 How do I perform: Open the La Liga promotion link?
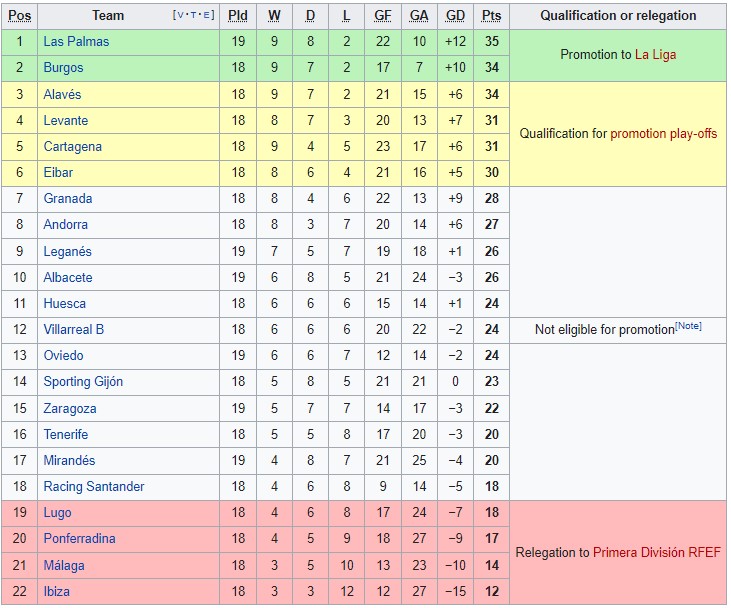pyautogui.click(x=655, y=55)
